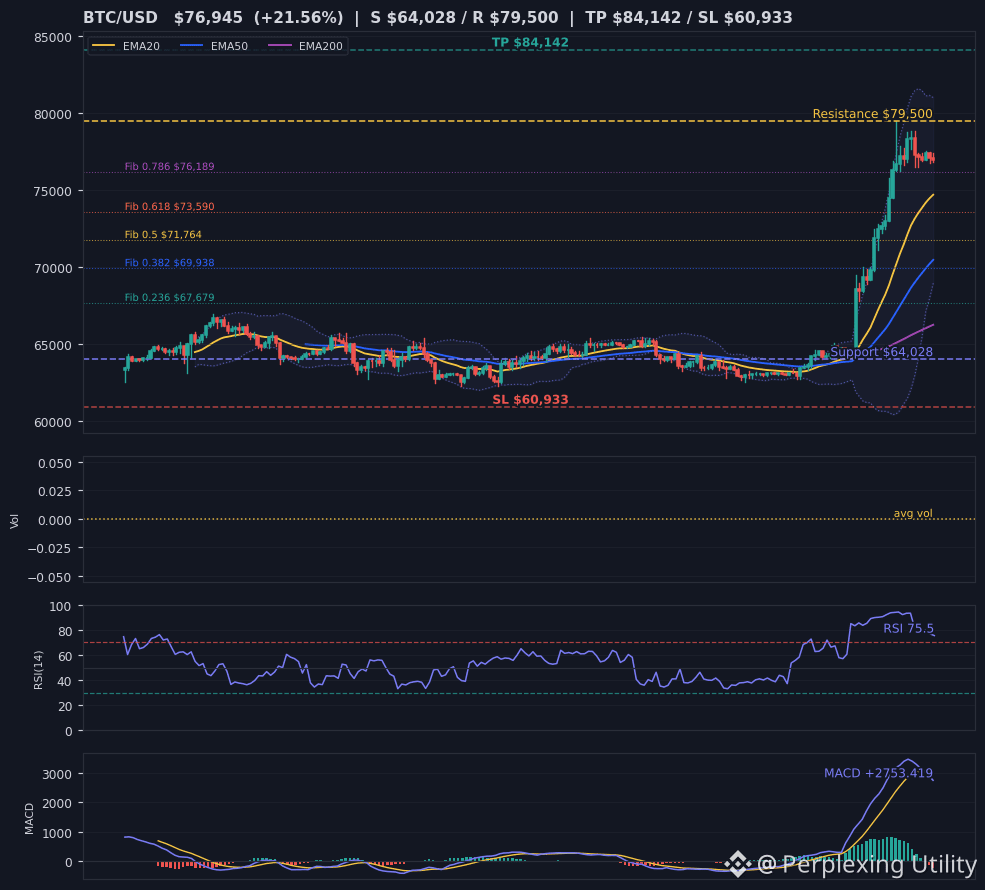
Task: Click the 60000 price axis tick
Action: (x=53, y=423)
